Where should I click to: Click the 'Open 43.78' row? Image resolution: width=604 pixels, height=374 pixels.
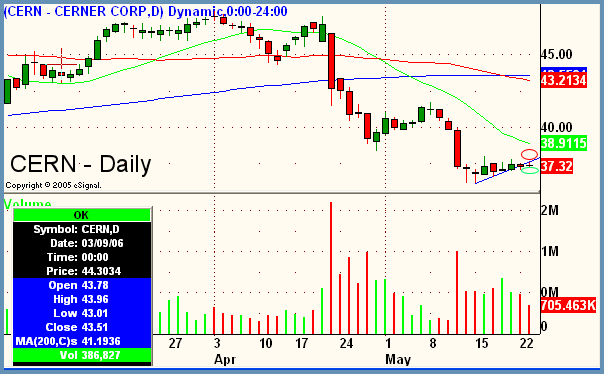point(82,285)
